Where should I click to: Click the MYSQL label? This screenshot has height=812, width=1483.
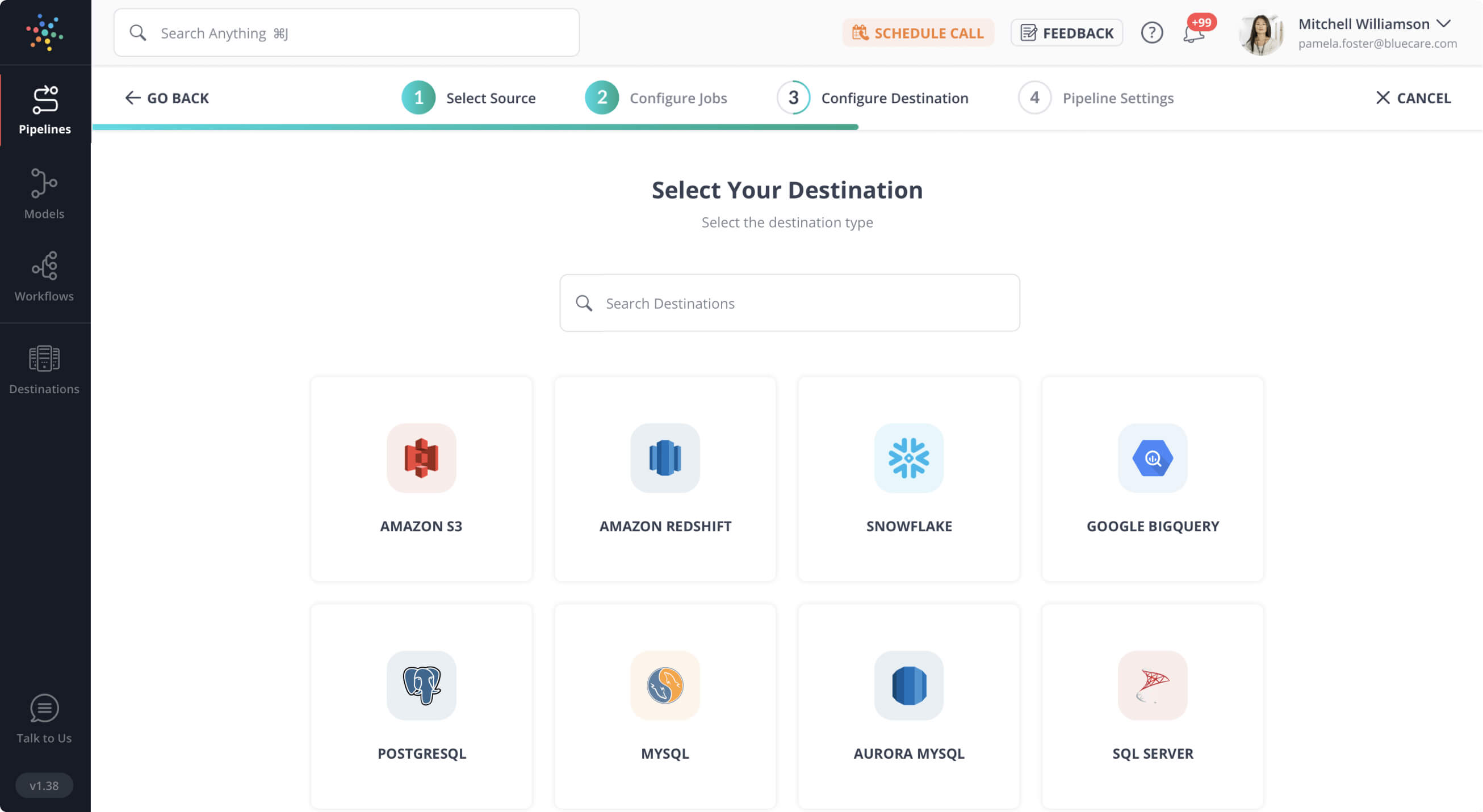(x=665, y=754)
